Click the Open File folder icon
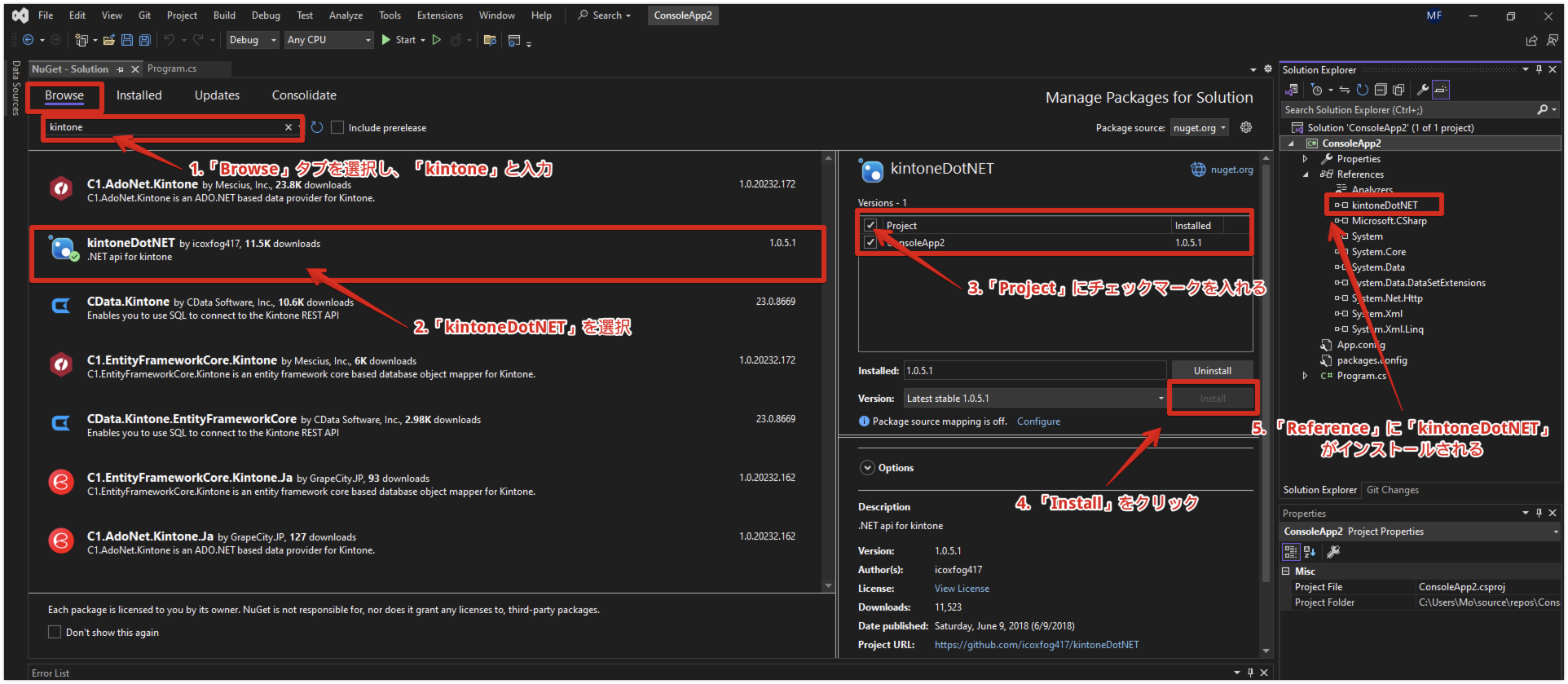The width and height of the screenshot is (1568, 684). 110,40
